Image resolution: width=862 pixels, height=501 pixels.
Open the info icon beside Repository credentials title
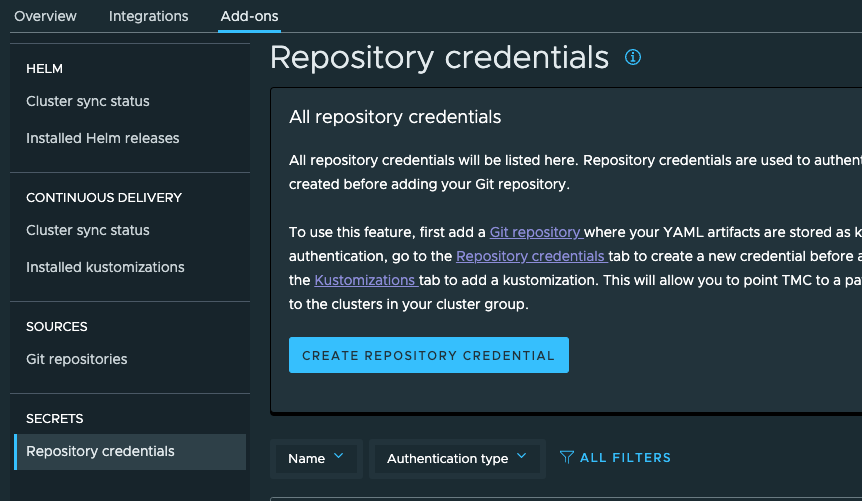tap(633, 57)
